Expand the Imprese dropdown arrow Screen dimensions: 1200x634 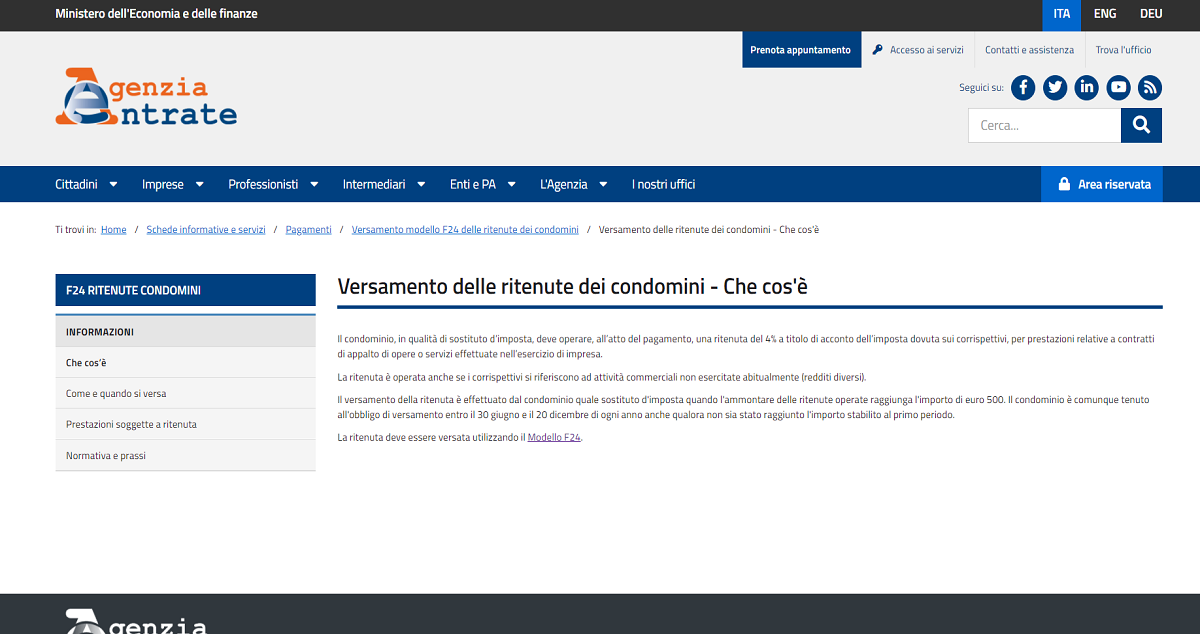click(x=199, y=184)
